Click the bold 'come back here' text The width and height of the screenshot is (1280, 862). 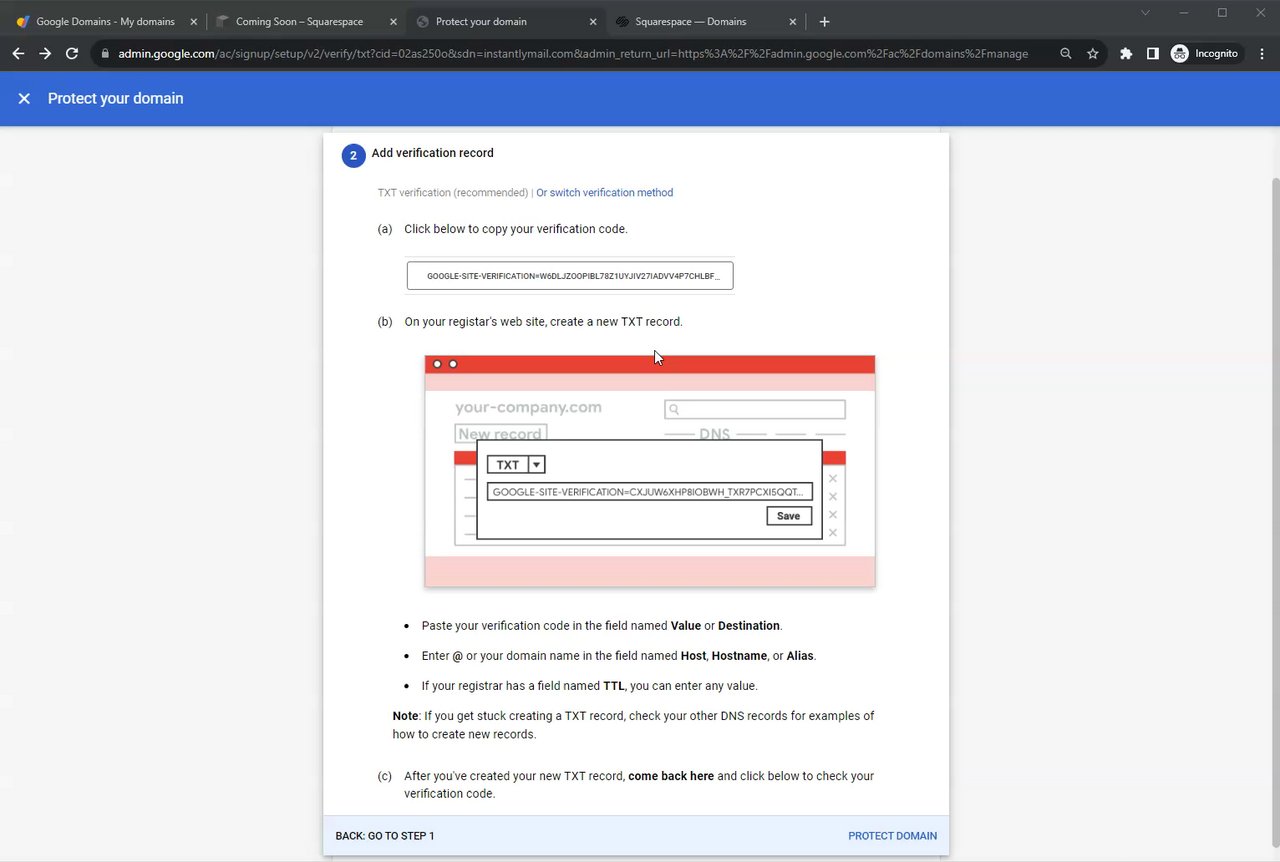tap(671, 776)
